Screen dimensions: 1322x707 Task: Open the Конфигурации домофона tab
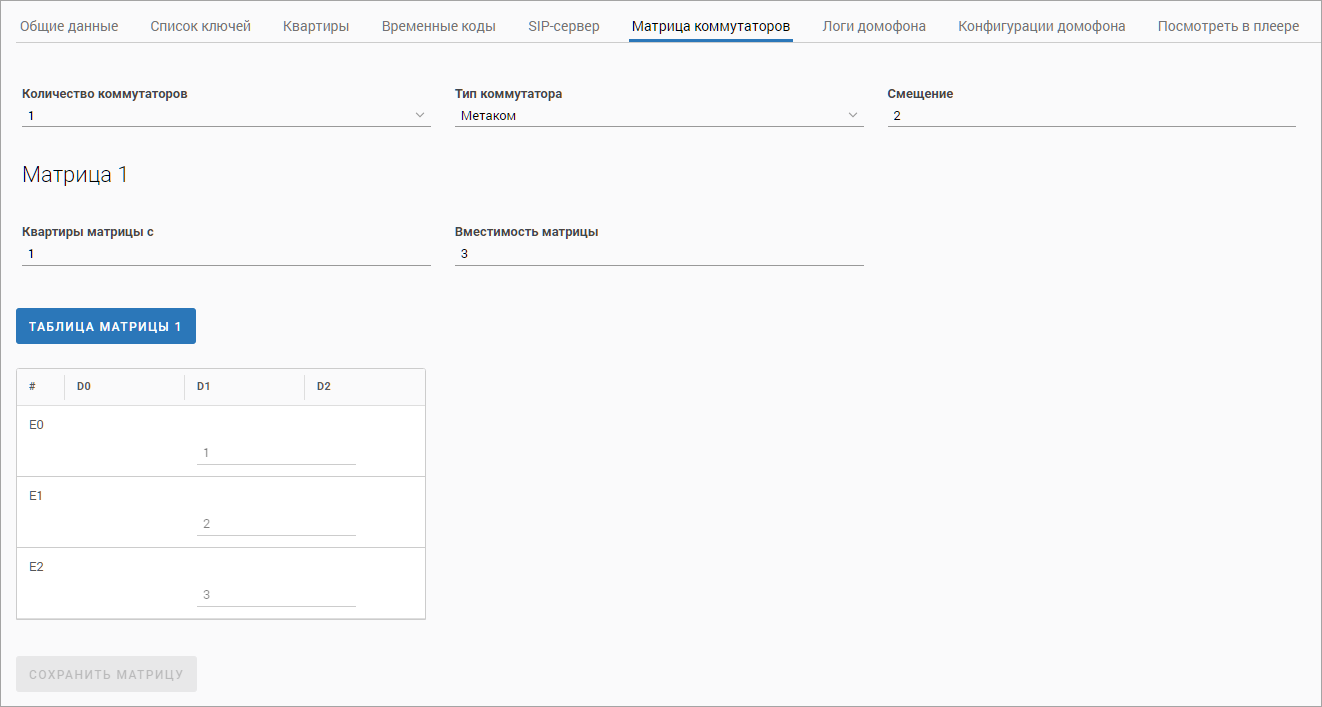[1041, 26]
